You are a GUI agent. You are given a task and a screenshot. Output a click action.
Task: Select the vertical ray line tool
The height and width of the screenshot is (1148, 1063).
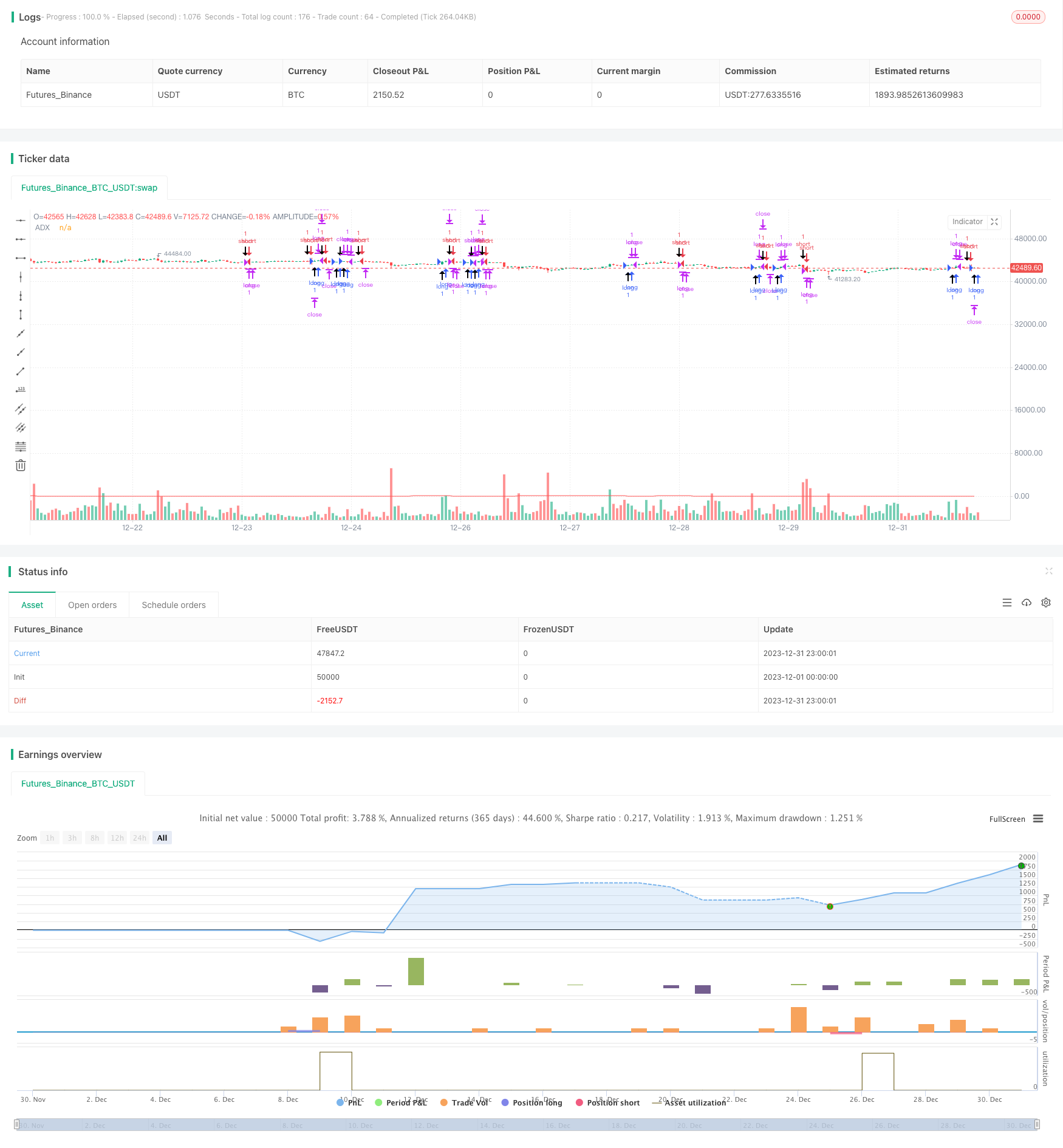pyautogui.click(x=21, y=296)
